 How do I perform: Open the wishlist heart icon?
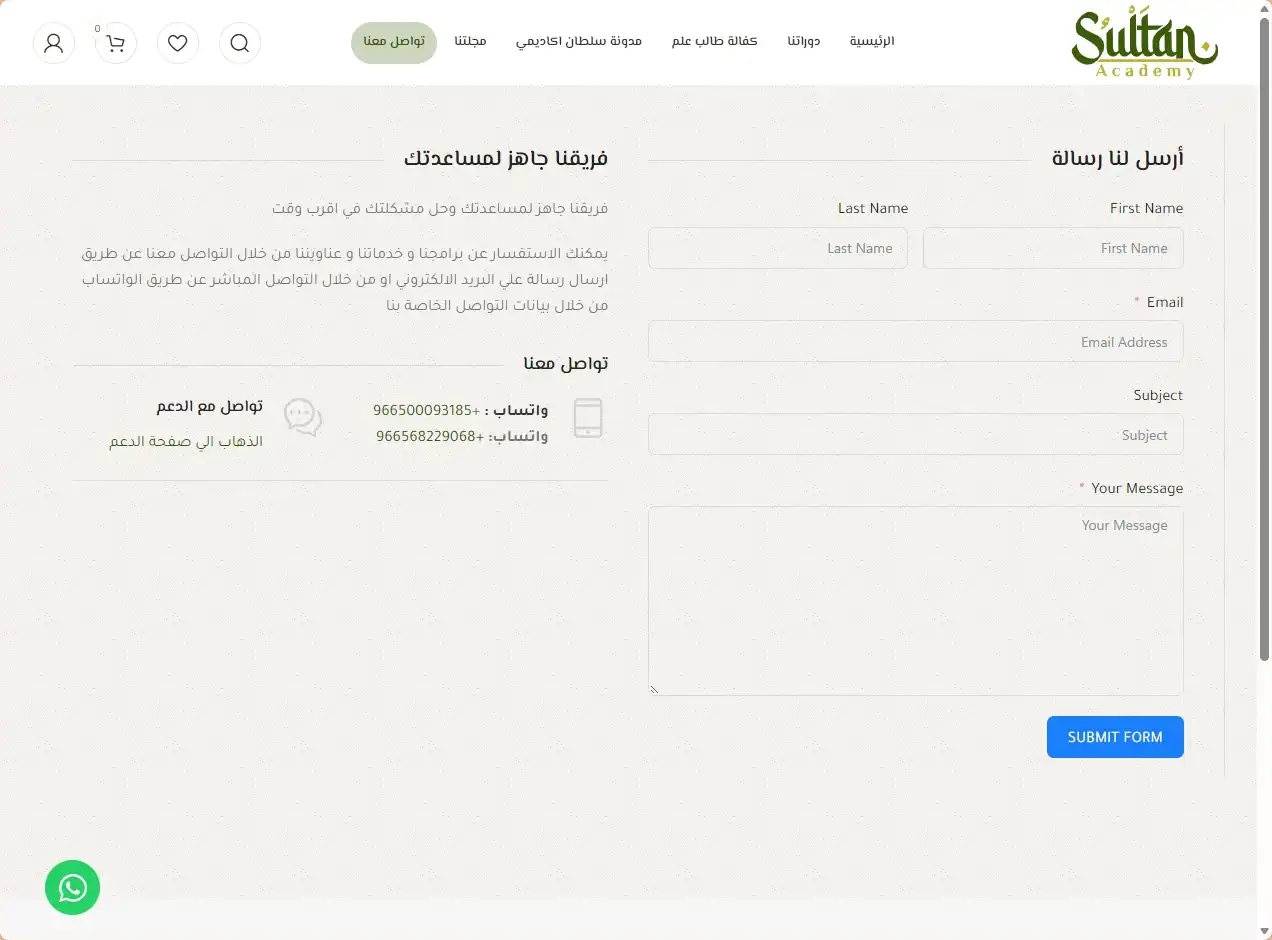pyautogui.click(x=178, y=43)
